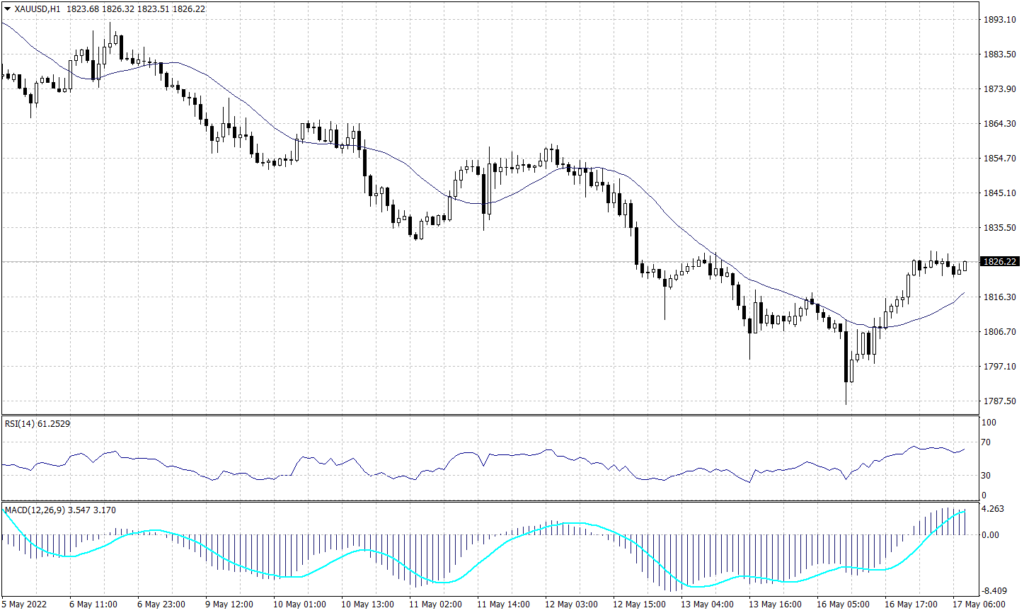Click the RSI(14) 61.2529 indicator label
The image size is (1024, 613).
(x=39, y=424)
